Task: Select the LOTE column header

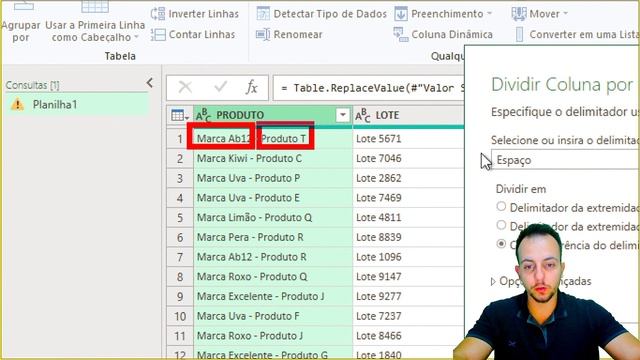Action: pyautogui.click(x=408, y=116)
